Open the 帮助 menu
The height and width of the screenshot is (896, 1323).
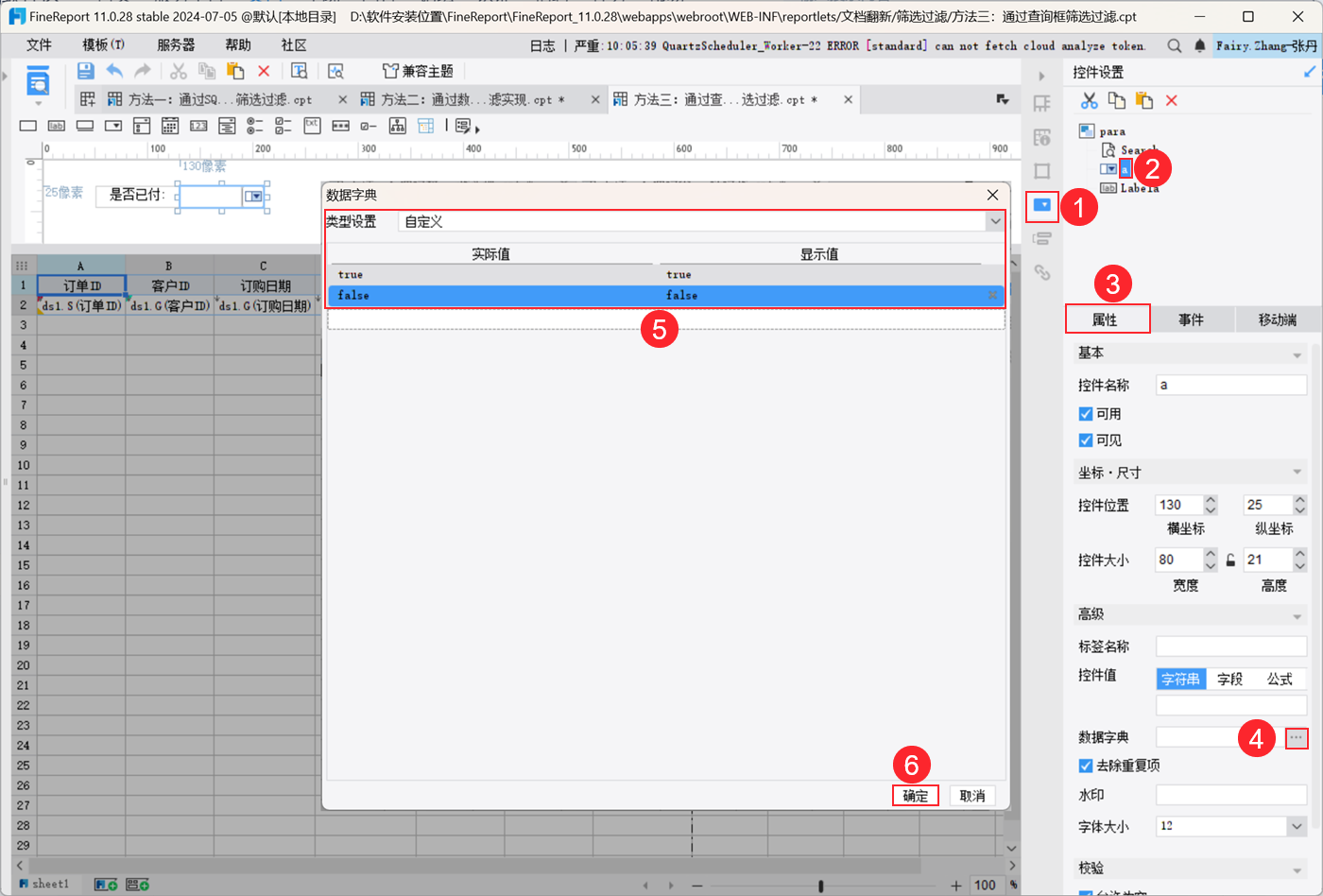(238, 45)
